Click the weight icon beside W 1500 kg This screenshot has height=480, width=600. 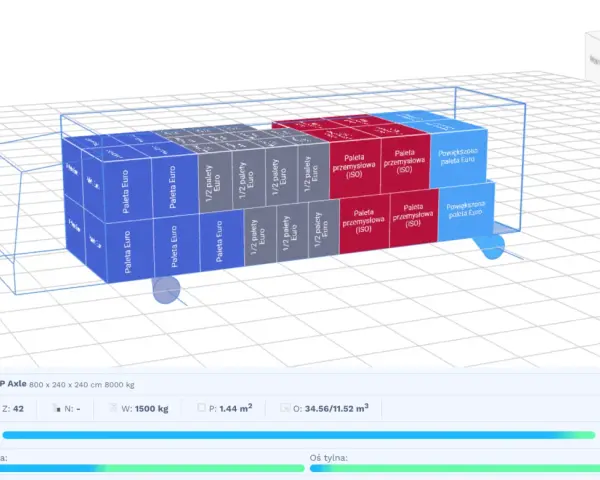(113, 408)
